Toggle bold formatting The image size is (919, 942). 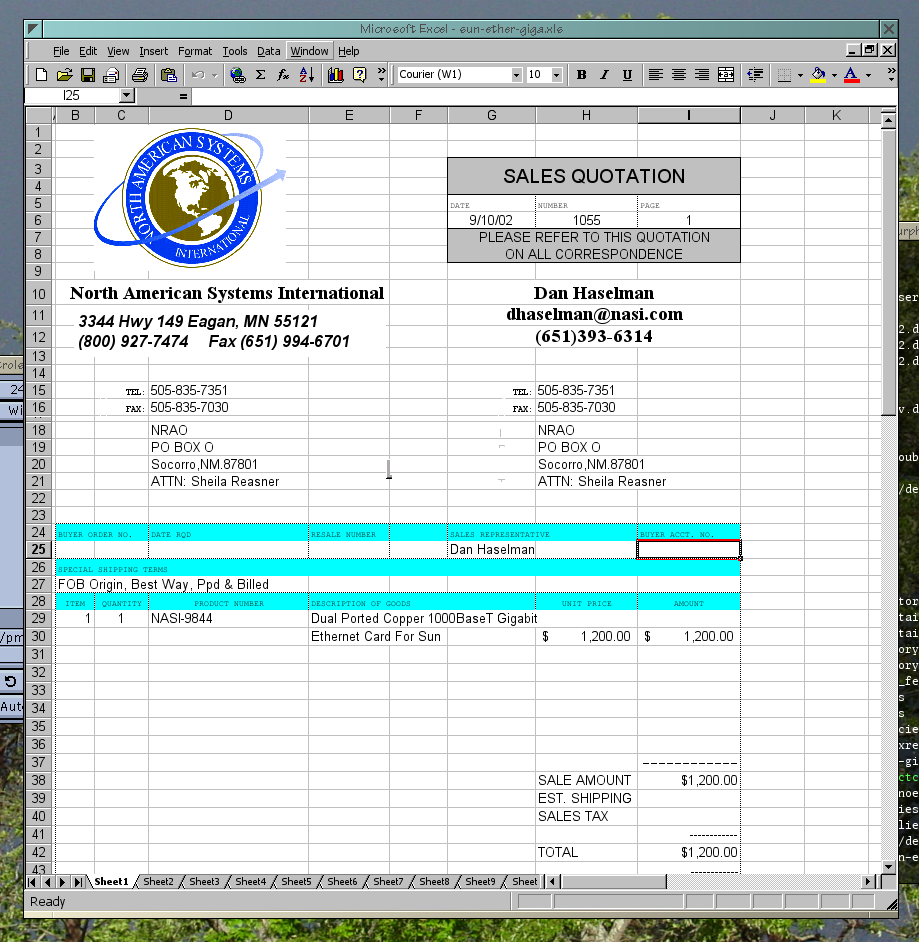click(581, 74)
